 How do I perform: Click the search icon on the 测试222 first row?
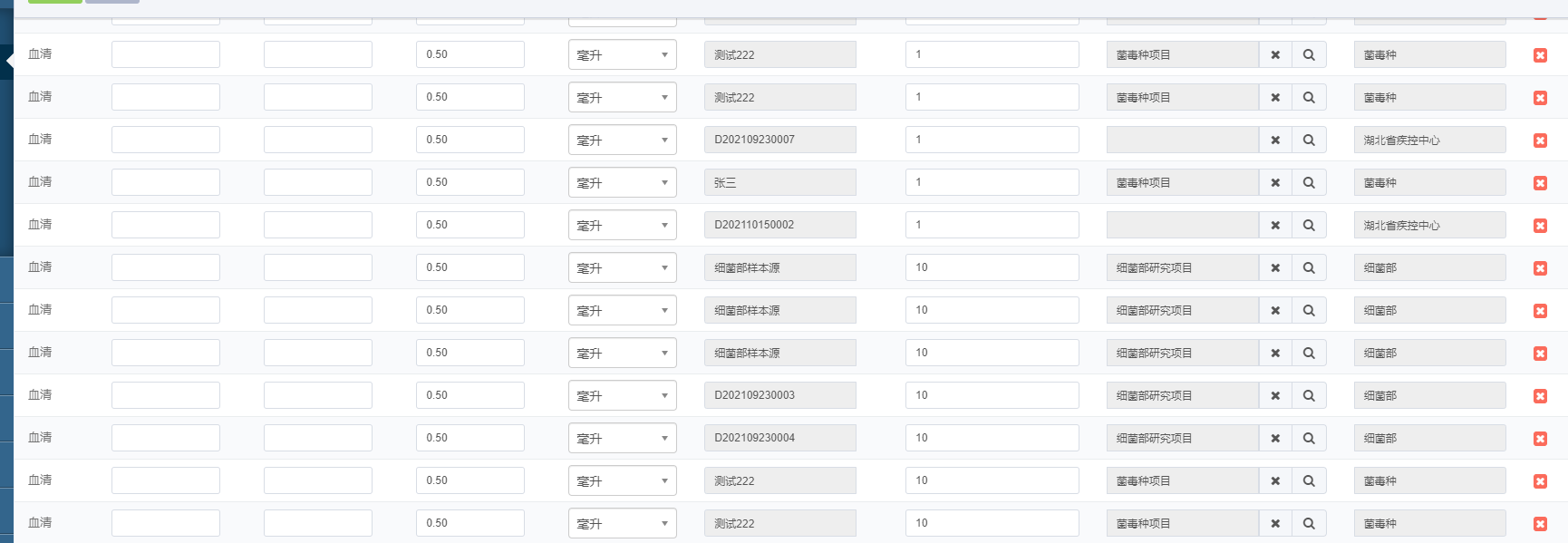[1309, 54]
